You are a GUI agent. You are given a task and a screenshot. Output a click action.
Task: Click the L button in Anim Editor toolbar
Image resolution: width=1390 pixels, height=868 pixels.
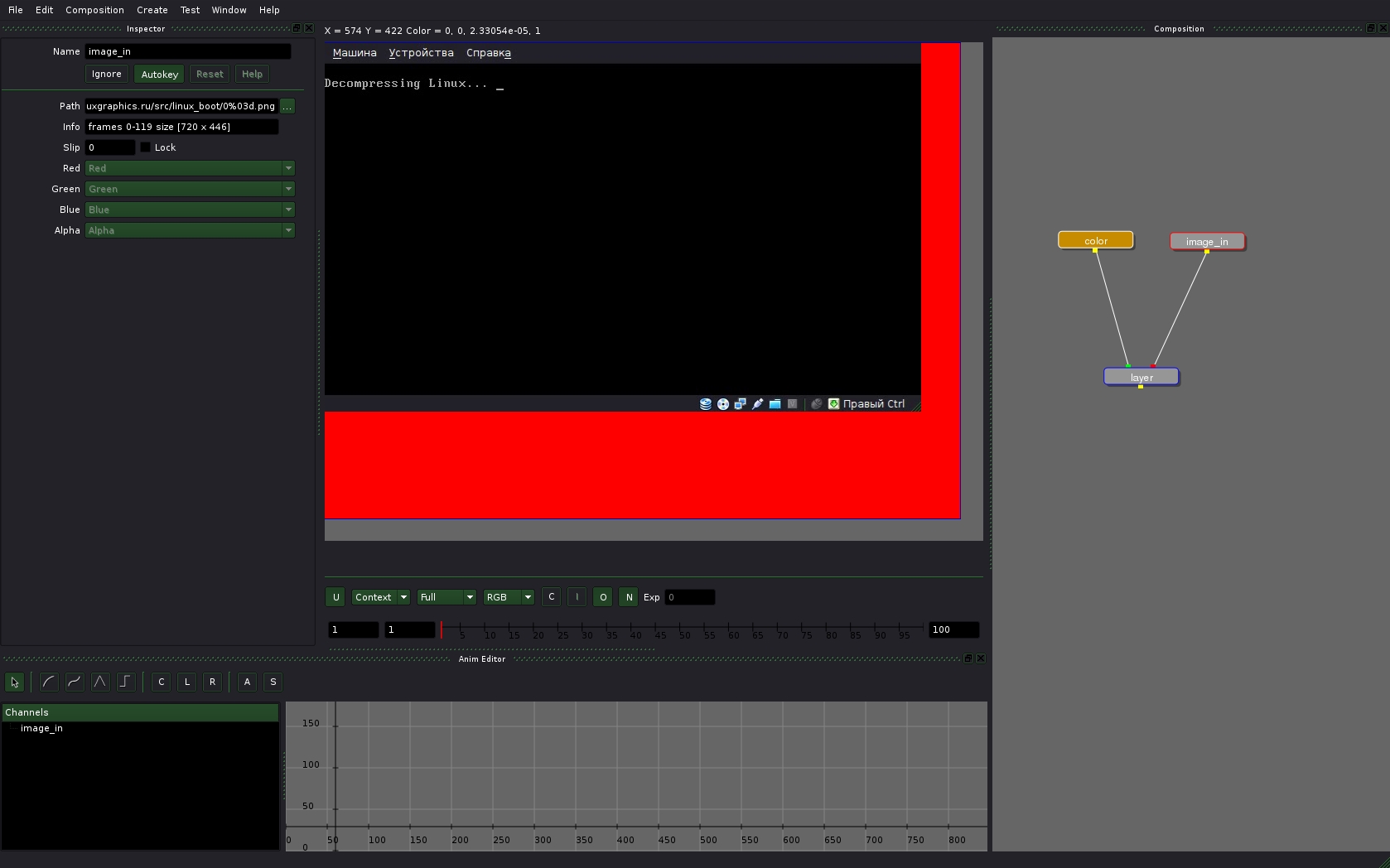tap(187, 682)
